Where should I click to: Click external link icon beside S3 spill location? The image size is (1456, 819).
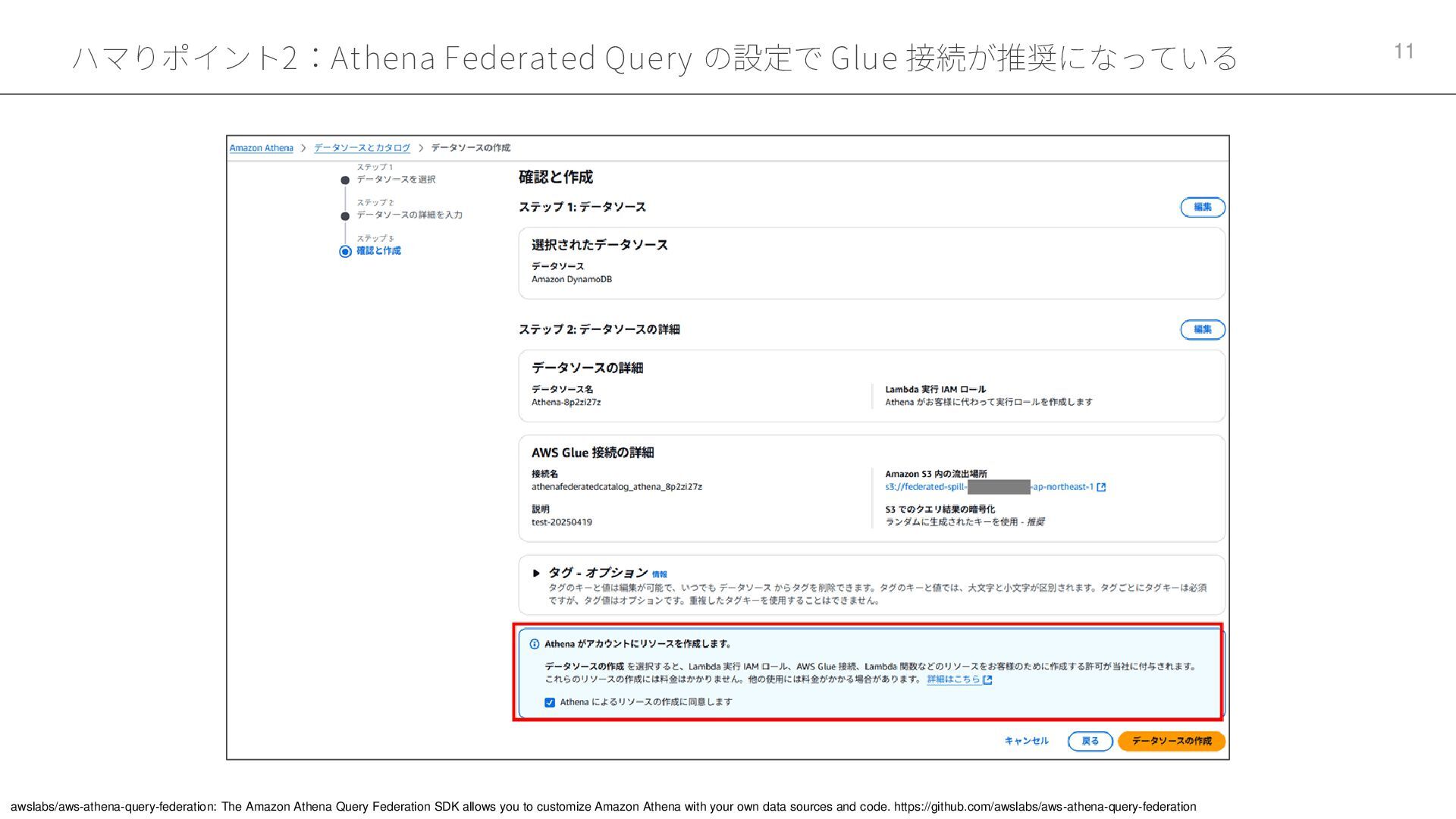click(x=1101, y=488)
